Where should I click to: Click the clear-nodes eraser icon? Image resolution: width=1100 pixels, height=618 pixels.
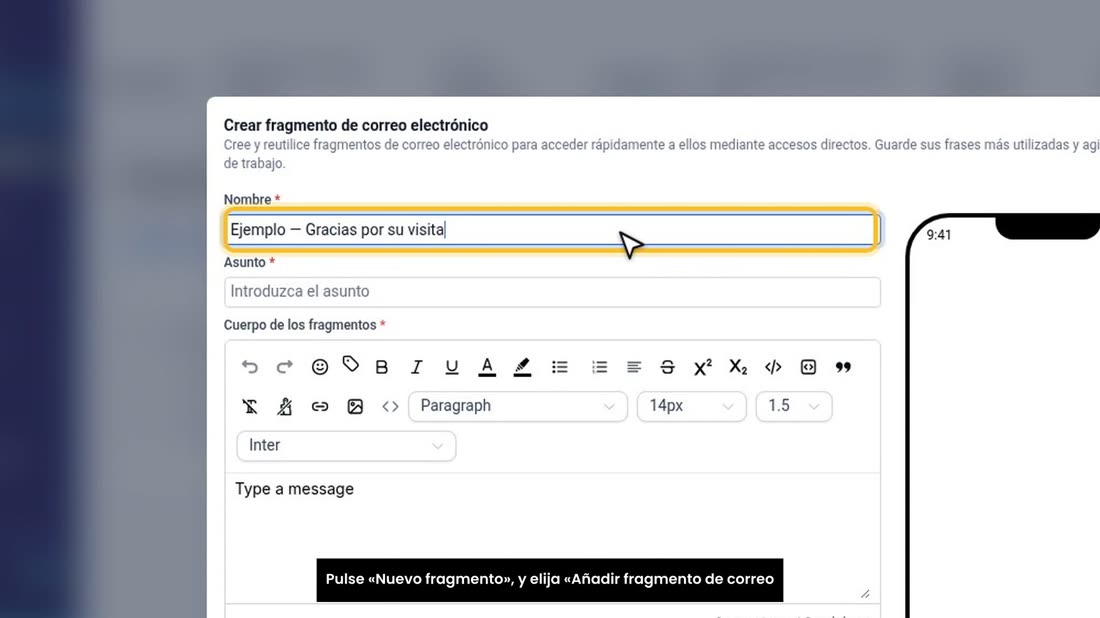284,406
